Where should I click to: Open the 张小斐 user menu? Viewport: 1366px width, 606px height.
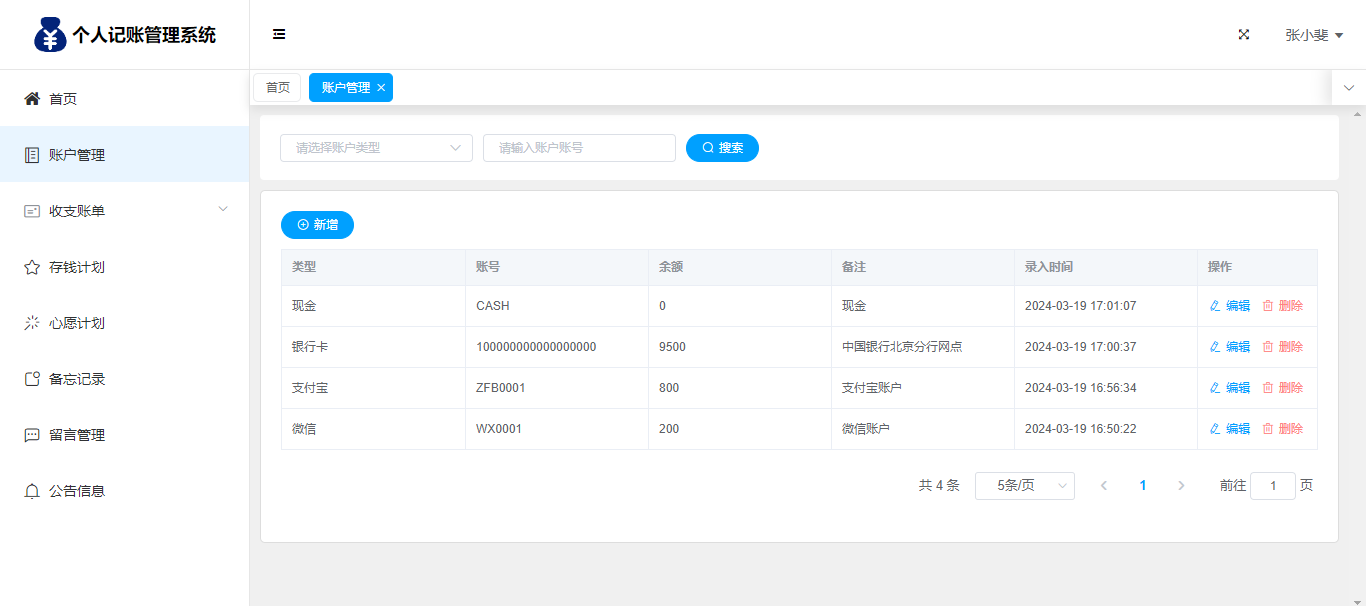1313,35
